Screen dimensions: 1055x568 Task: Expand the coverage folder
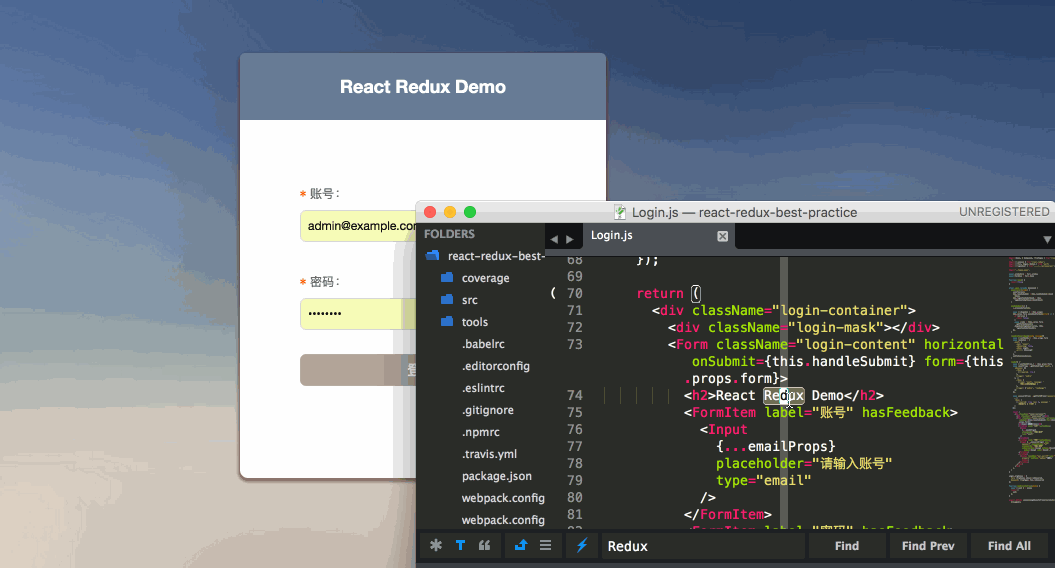pyautogui.click(x=485, y=278)
